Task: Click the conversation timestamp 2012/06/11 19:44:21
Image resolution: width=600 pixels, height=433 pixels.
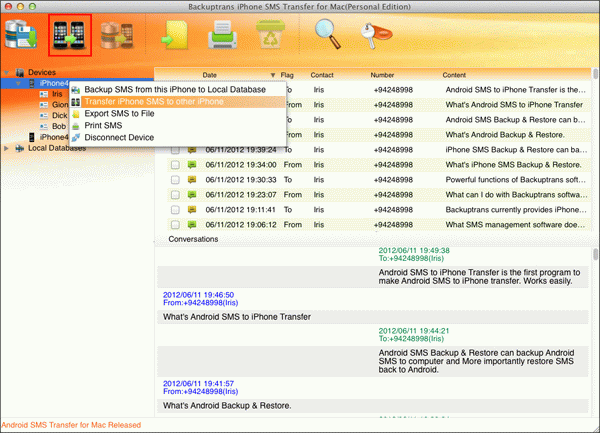Action: (414, 331)
